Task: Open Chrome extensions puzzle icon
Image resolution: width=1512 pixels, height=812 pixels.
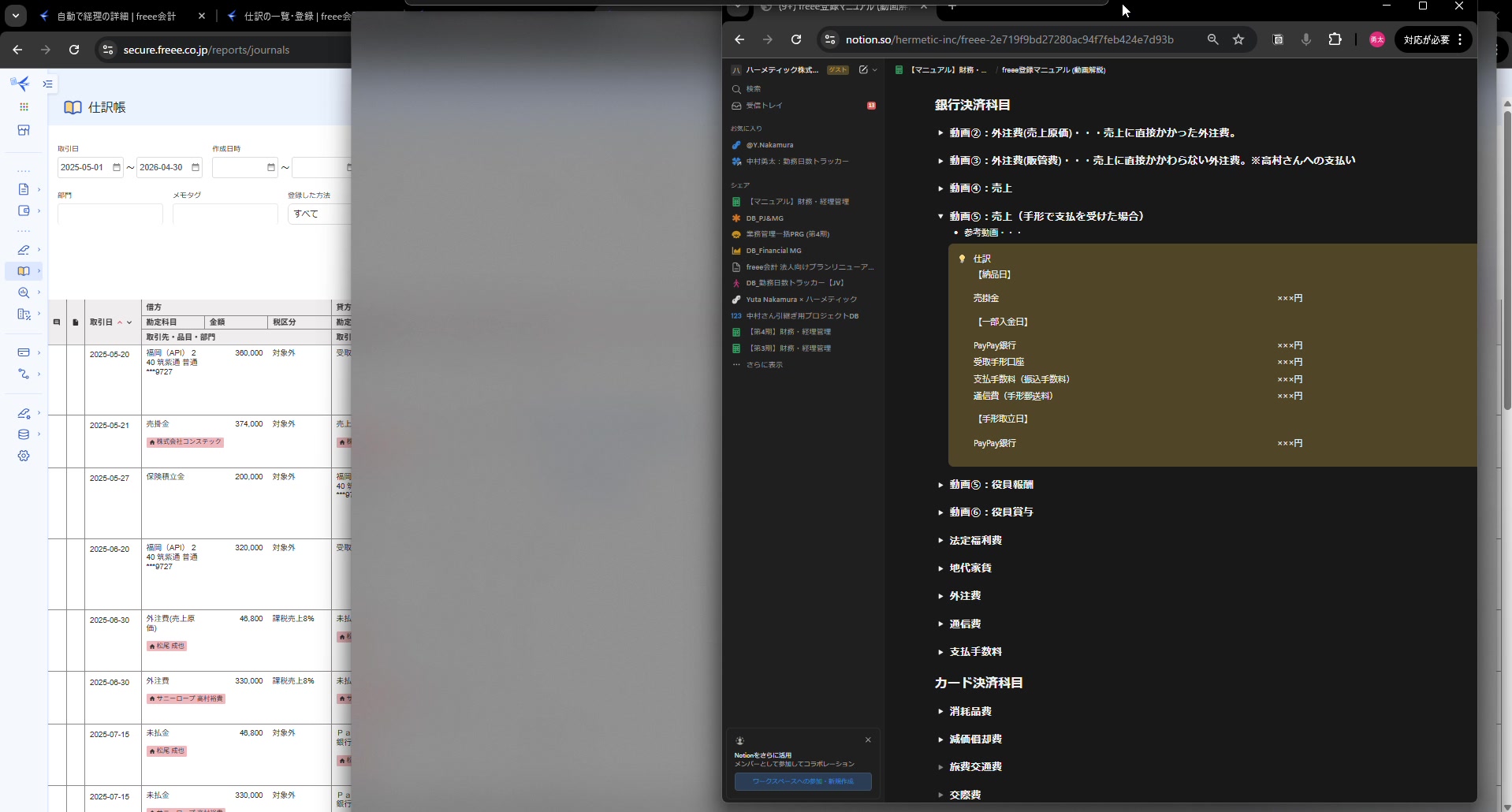Action: pos(1335,39)
